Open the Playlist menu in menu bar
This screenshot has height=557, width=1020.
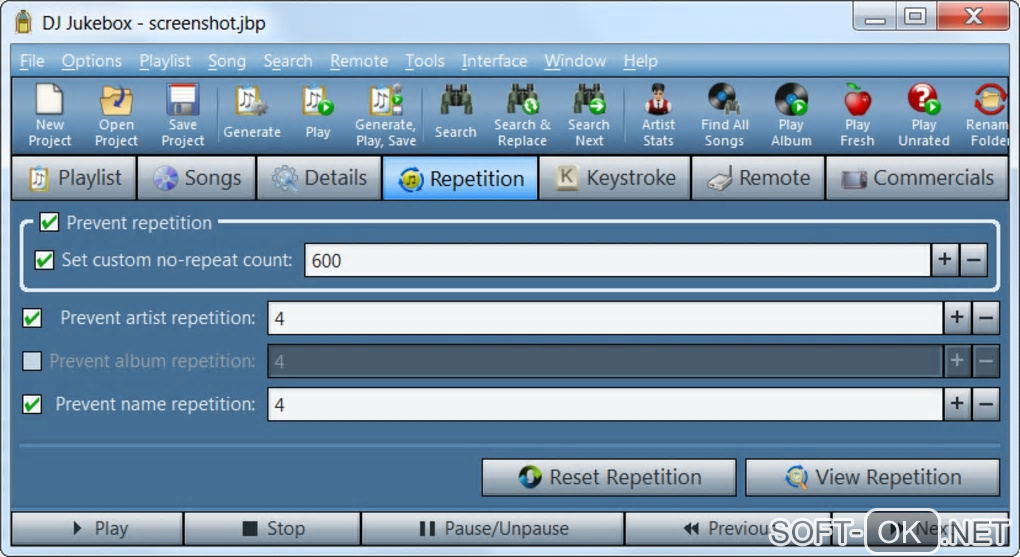pos(165,61)
